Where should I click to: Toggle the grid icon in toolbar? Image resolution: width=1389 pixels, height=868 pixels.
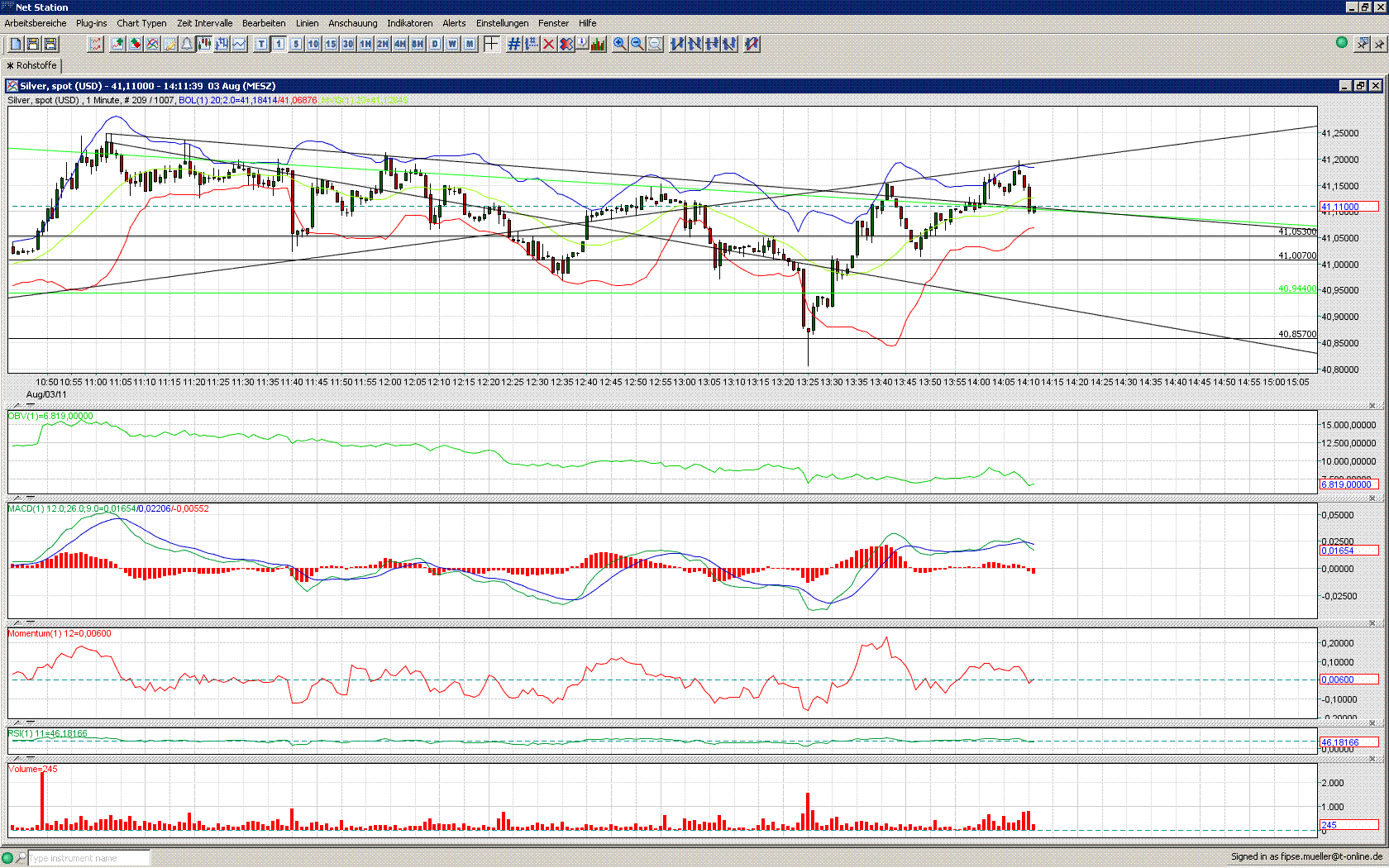(x=514, y=44)
